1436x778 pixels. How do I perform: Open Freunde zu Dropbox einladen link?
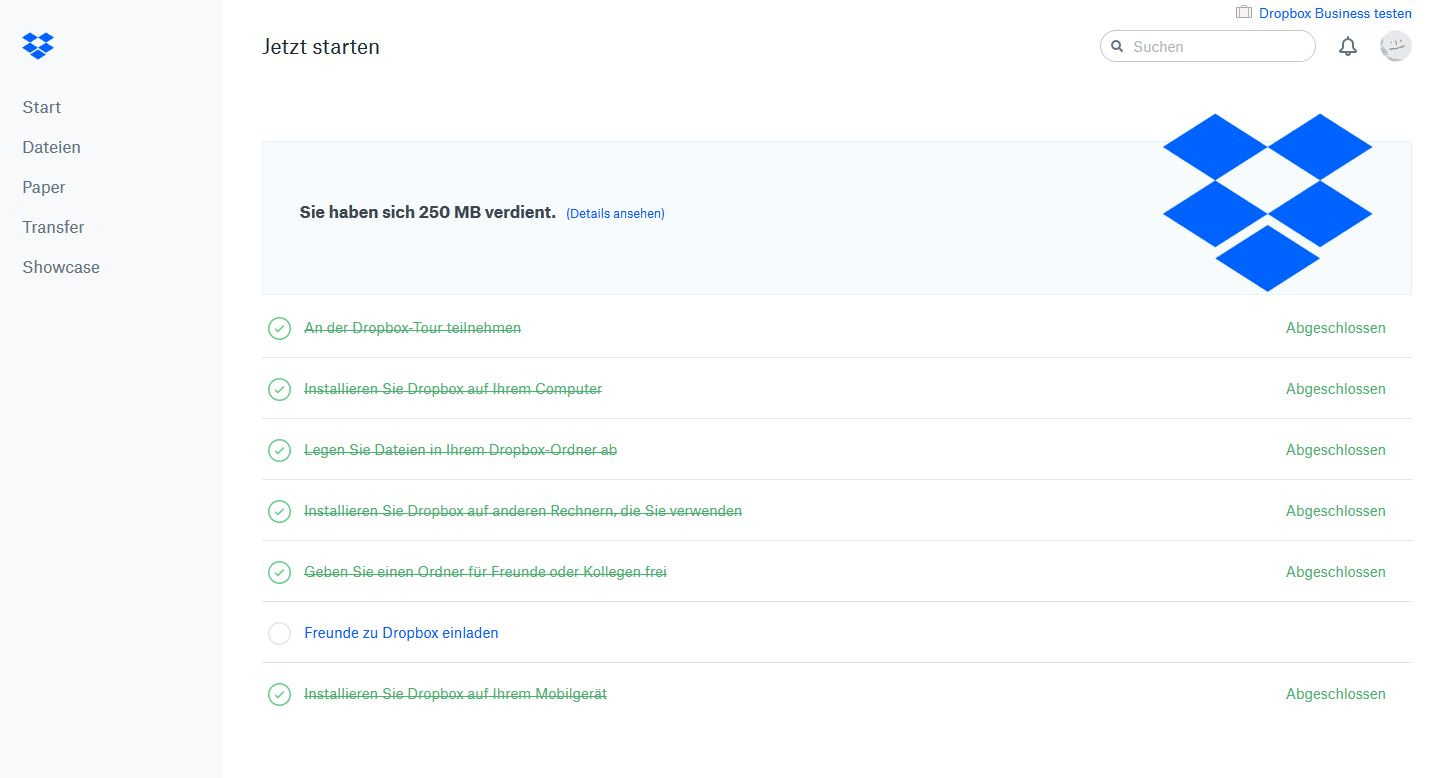[x=401, y=633]
